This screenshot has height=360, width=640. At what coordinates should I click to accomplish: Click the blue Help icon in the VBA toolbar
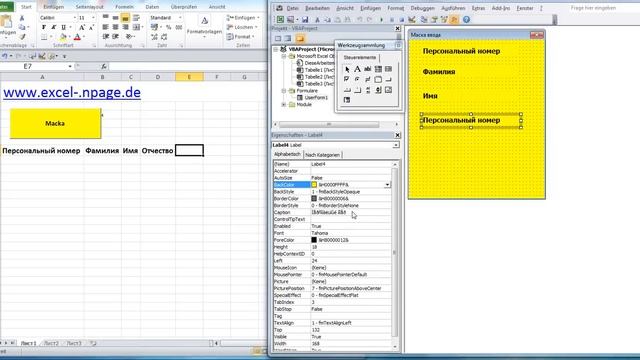pyautogui.click(x=467, y=20)
